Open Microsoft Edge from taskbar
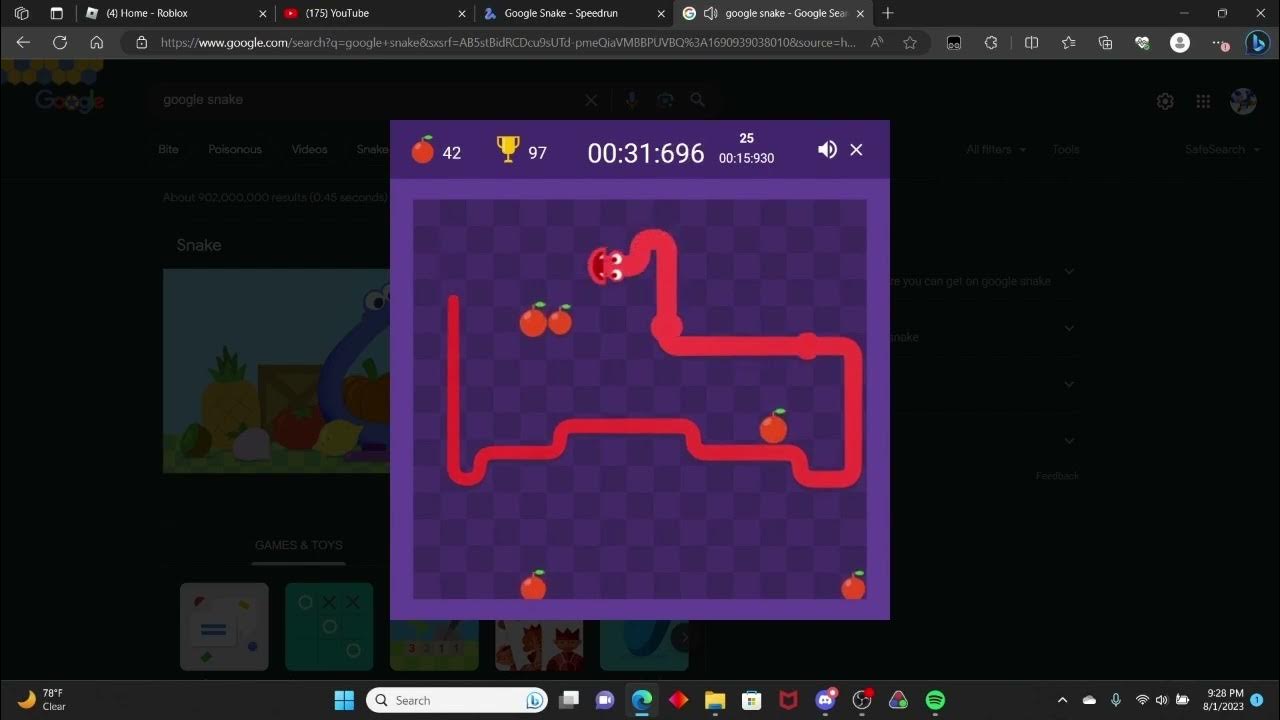The image size is (1280, 720). tap(642, 700)
